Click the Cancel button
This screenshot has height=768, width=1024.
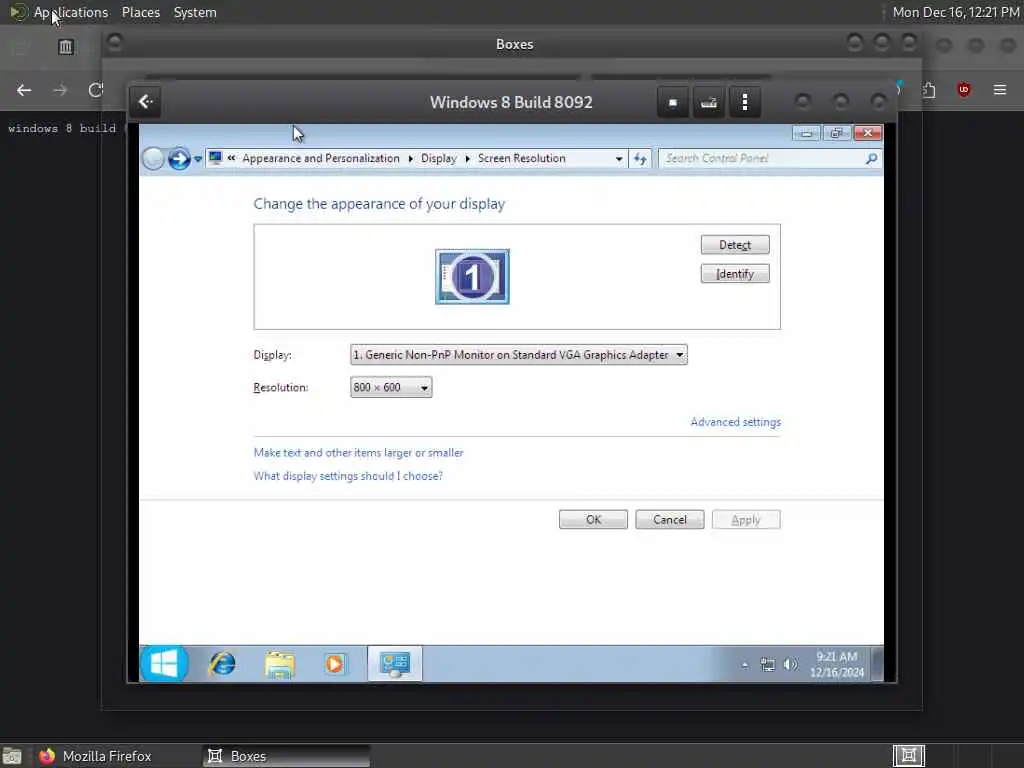(669, 519)
